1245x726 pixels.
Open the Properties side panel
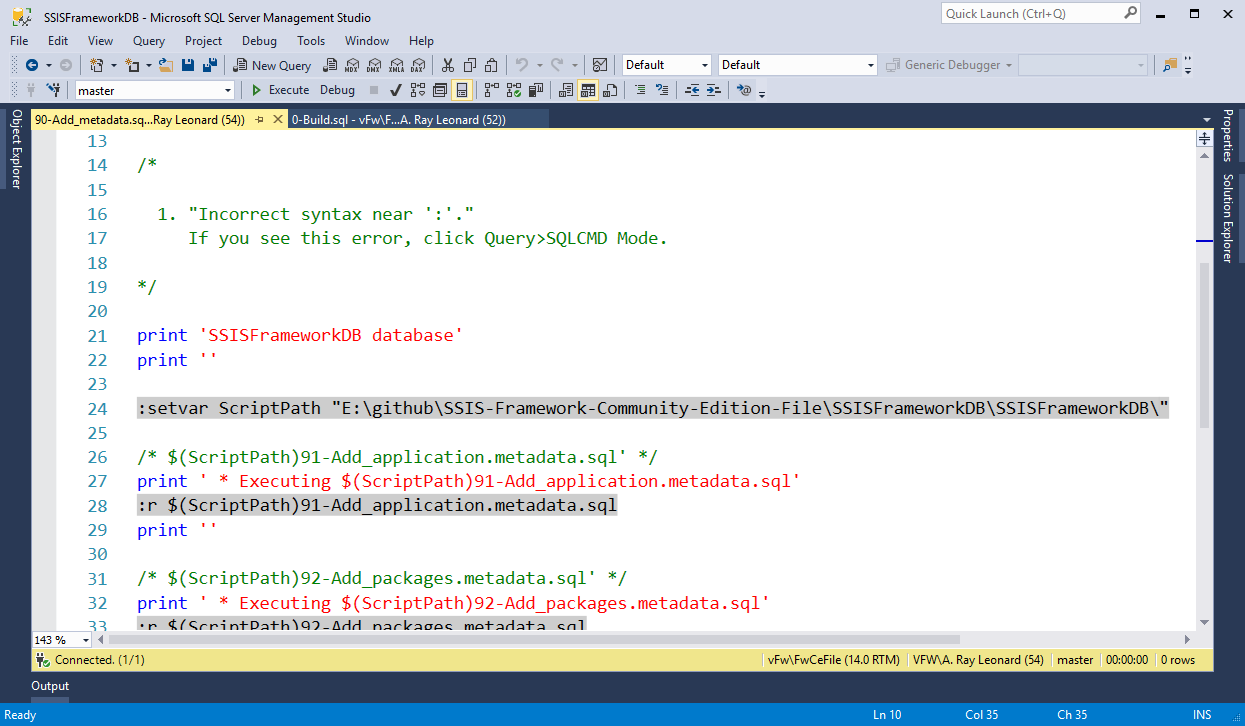(x=1228, y=136)
